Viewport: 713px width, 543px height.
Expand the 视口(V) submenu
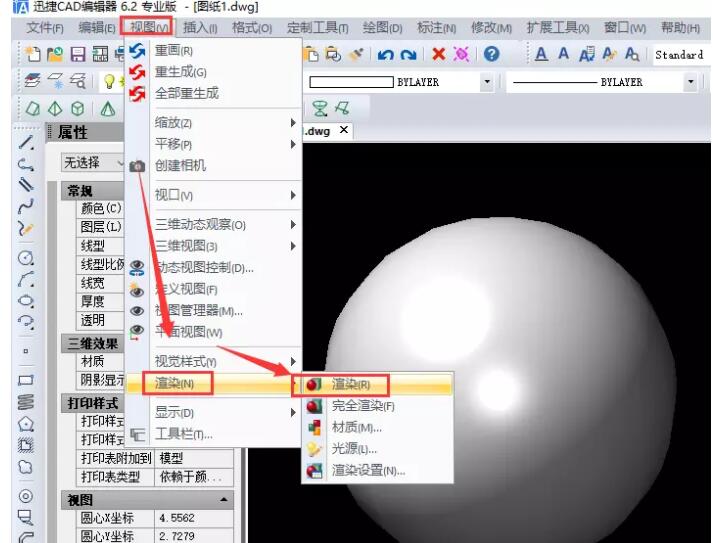(213, 195)
